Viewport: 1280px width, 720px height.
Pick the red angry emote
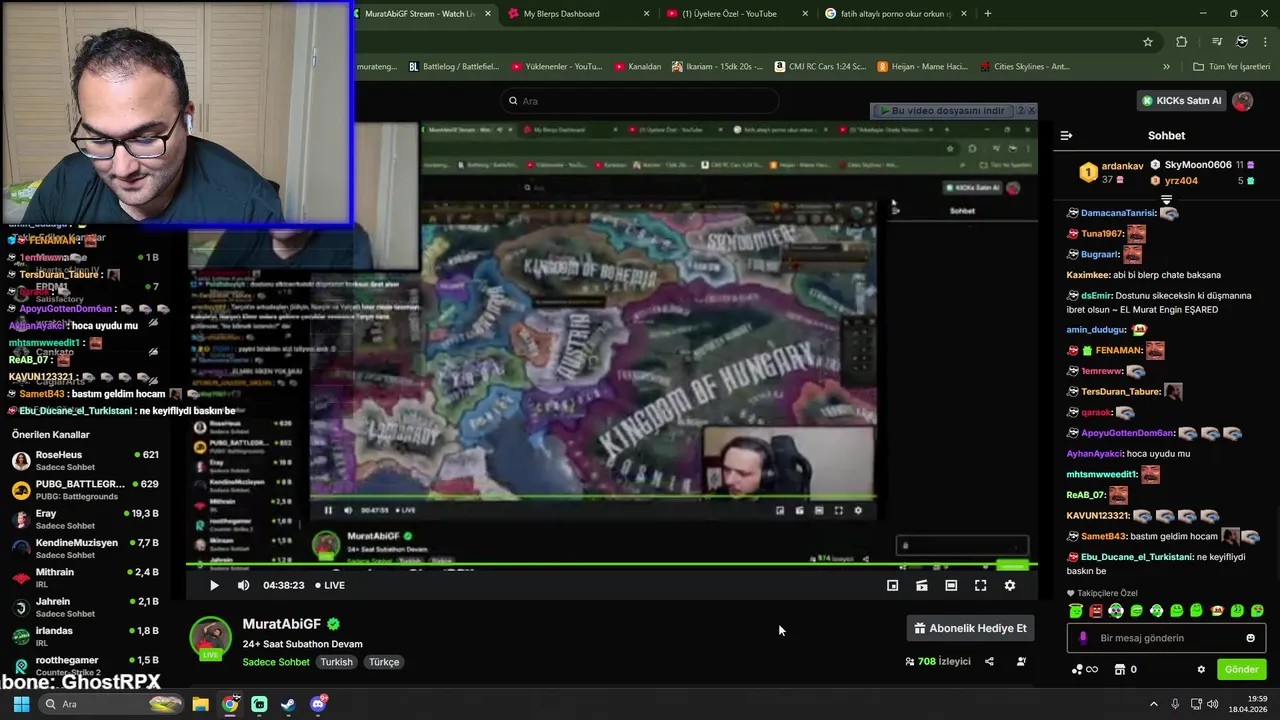point(1096,611)
